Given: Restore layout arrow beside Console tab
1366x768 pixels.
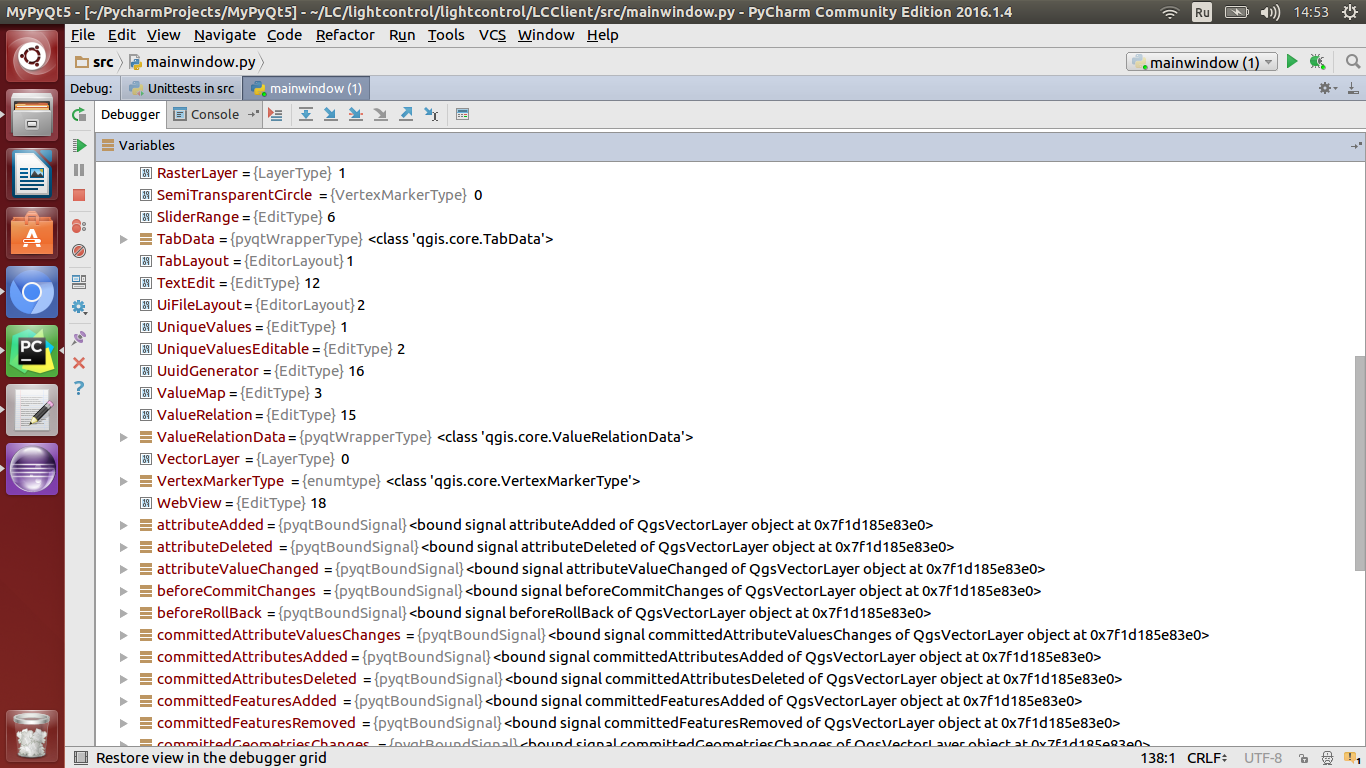Looking at the screenshot, I should (253, 115).
